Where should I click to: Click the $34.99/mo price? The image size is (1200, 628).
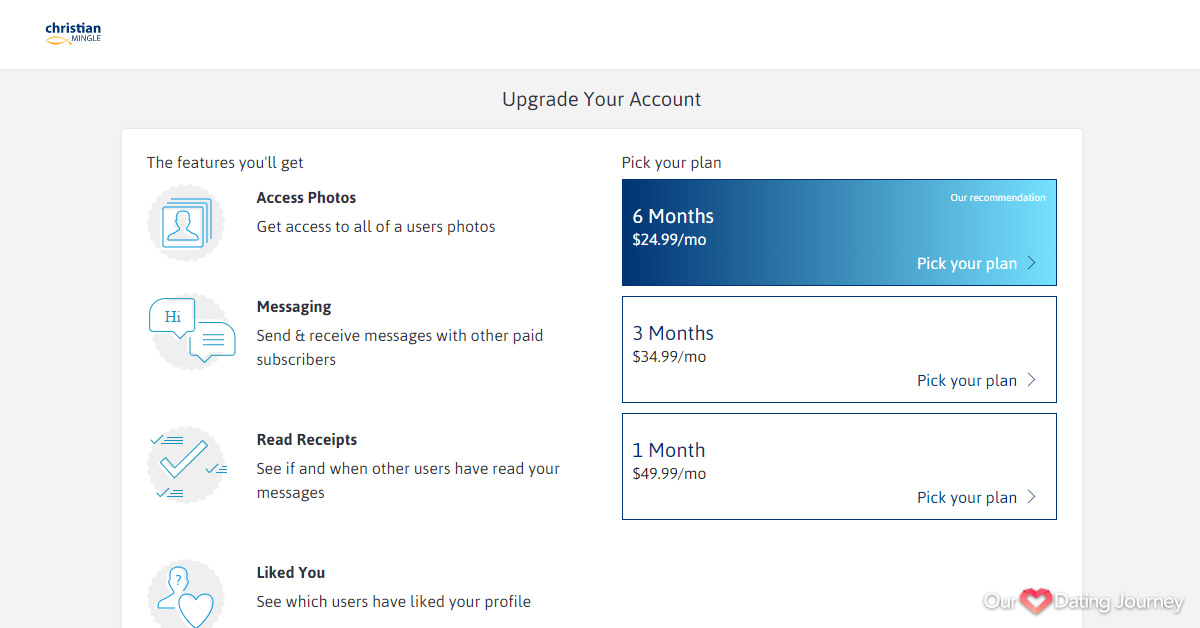[x=669, y=357]
